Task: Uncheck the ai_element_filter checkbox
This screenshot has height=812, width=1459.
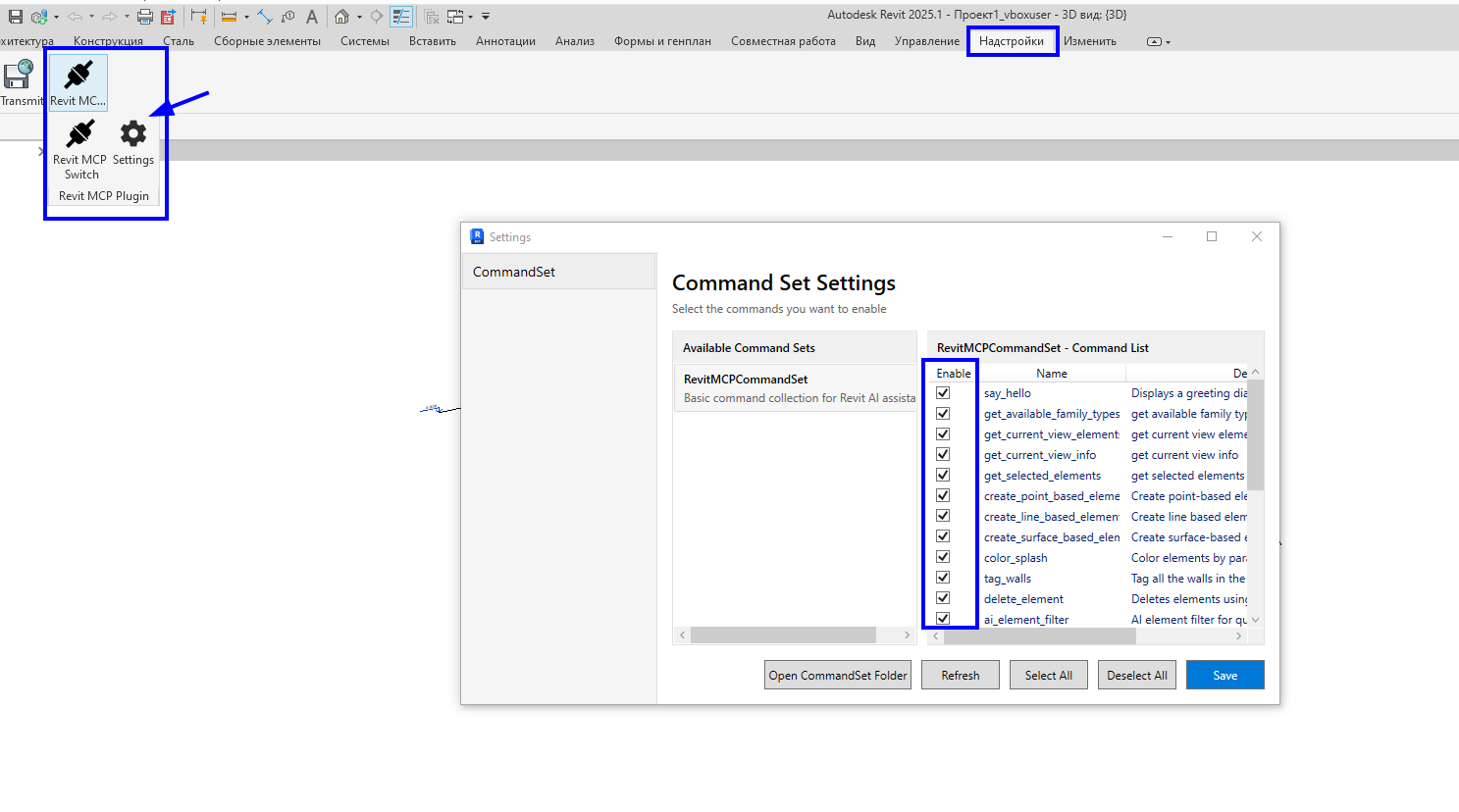Action: 943,619
